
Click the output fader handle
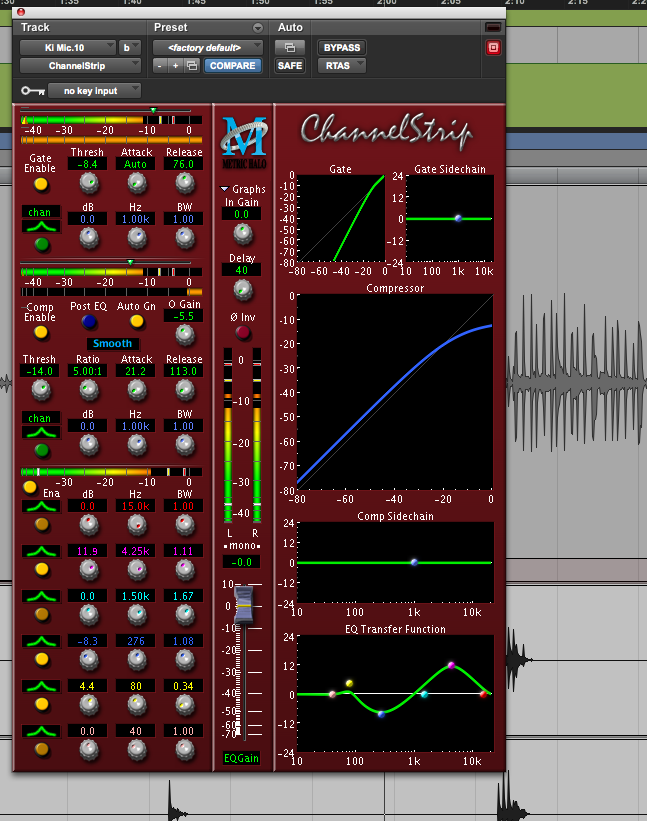(x=244, y=605)
